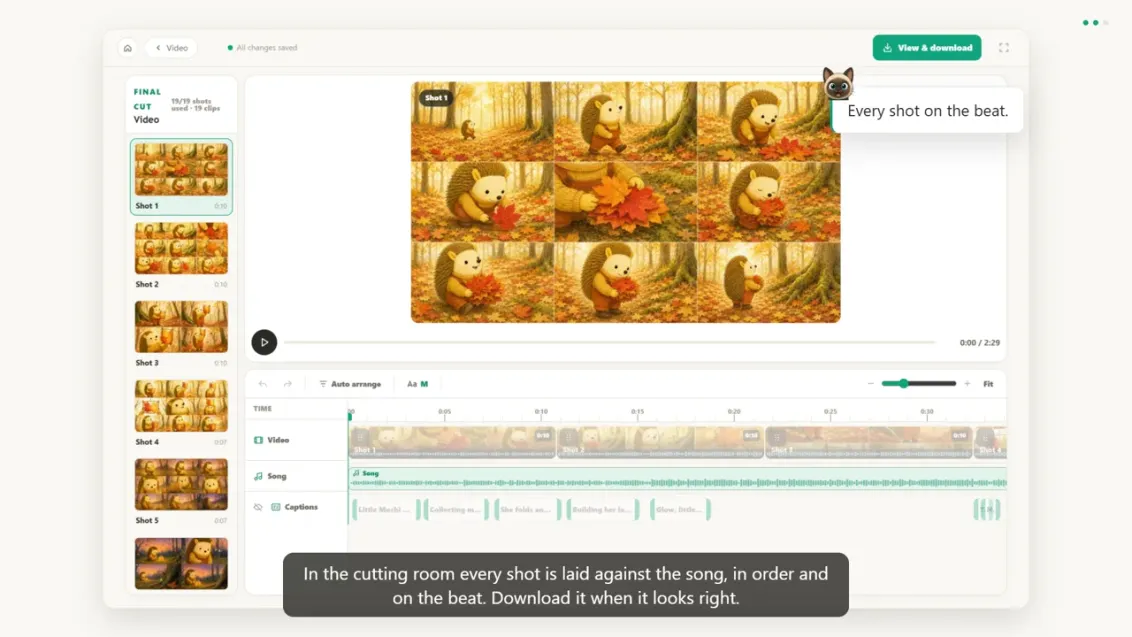This screenshot has width=1132, height=637.
Task: Select Shot 2 clip on timeline
Action: click(661, 442)
